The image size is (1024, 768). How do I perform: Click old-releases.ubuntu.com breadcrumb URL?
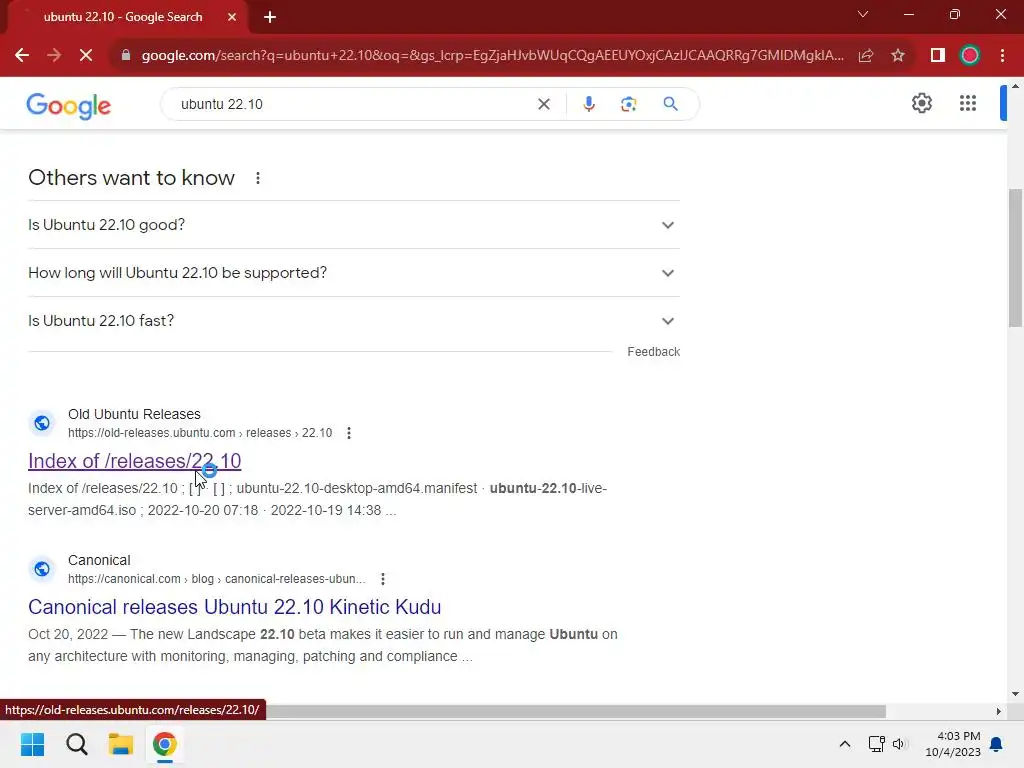[x=200, y=433]
